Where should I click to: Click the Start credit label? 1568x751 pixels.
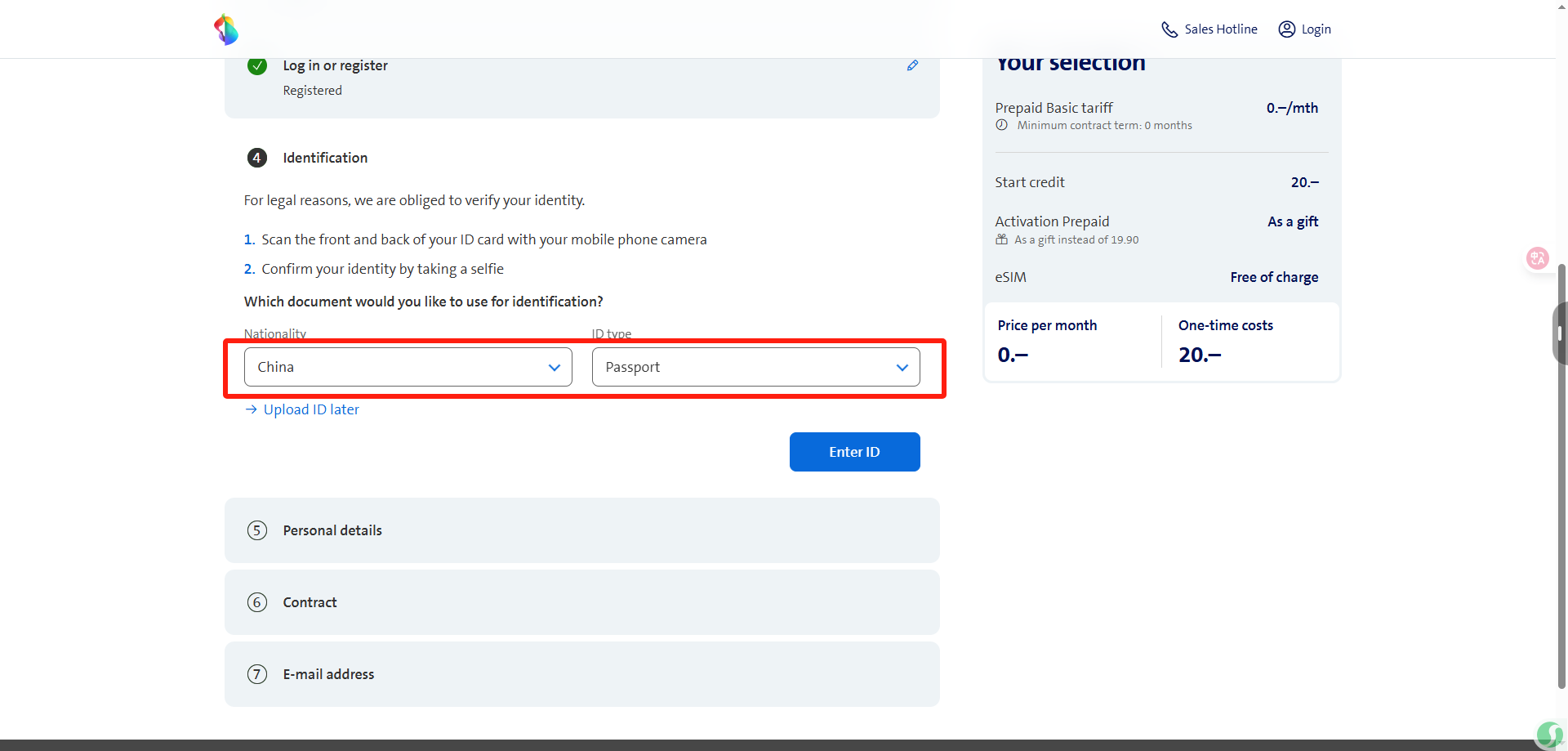(1030, 182)
